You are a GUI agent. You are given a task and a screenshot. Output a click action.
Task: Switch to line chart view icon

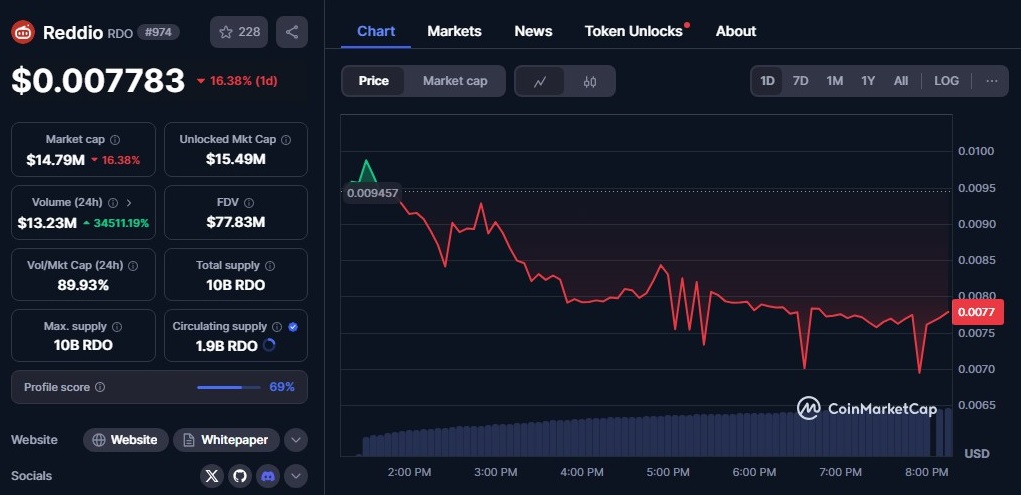(540, 81)
